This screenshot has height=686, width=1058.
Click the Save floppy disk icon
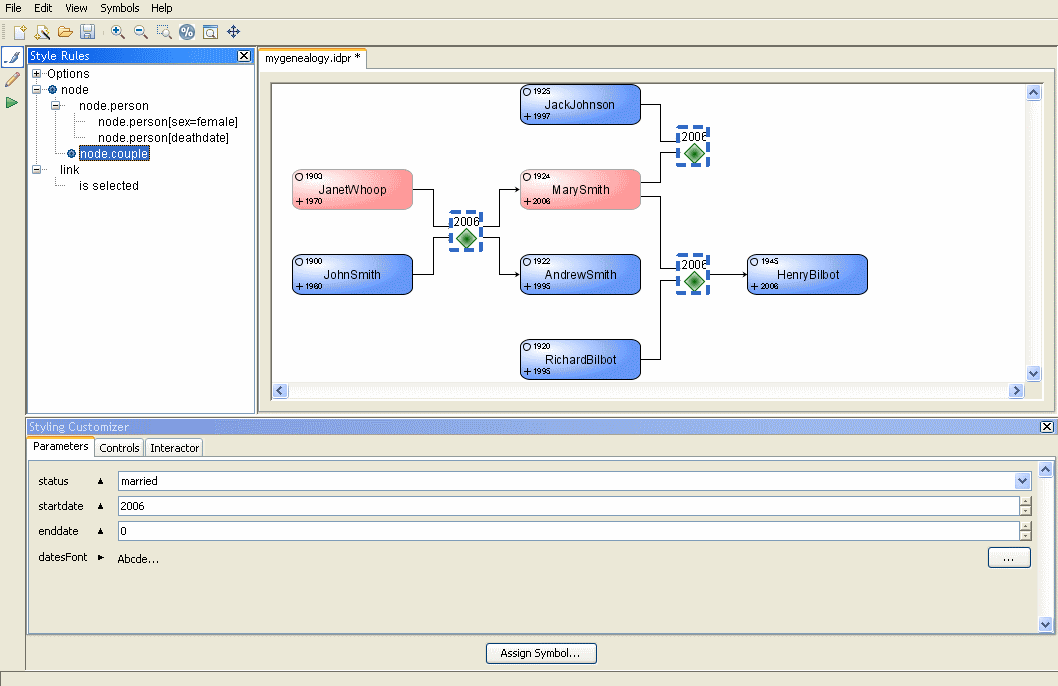tap(87, 32)
